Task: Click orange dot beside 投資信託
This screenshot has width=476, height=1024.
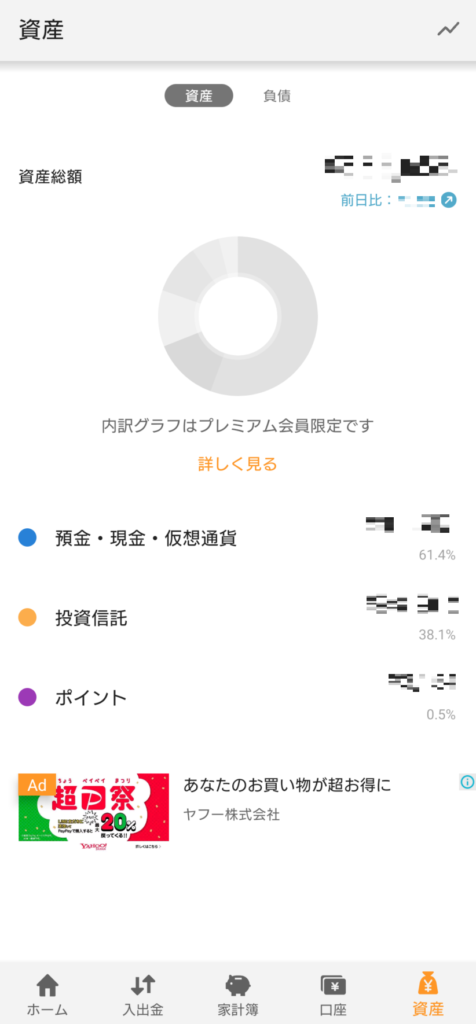Action: [x=27, y=618]
